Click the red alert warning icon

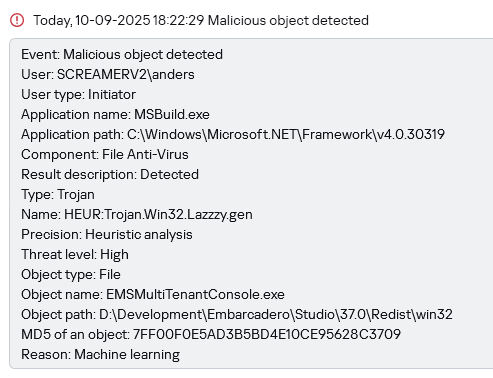tap(17, 20)
